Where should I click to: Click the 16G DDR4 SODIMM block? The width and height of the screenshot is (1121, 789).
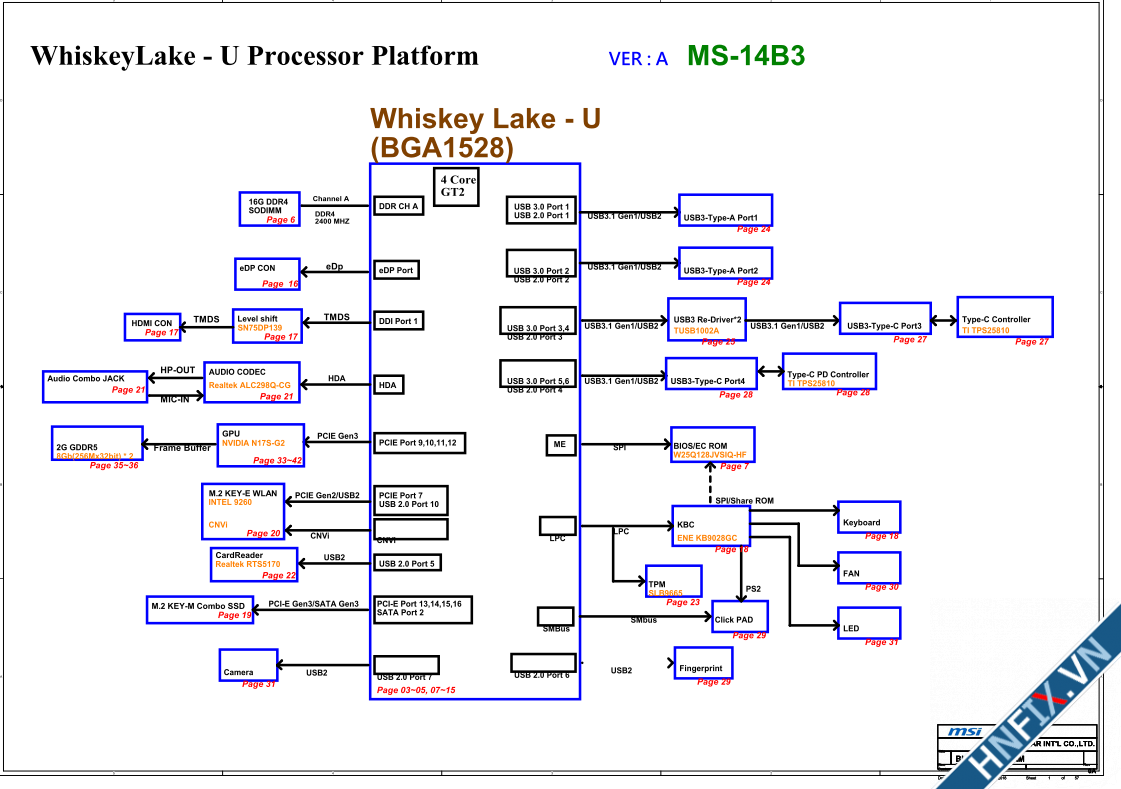269,206
